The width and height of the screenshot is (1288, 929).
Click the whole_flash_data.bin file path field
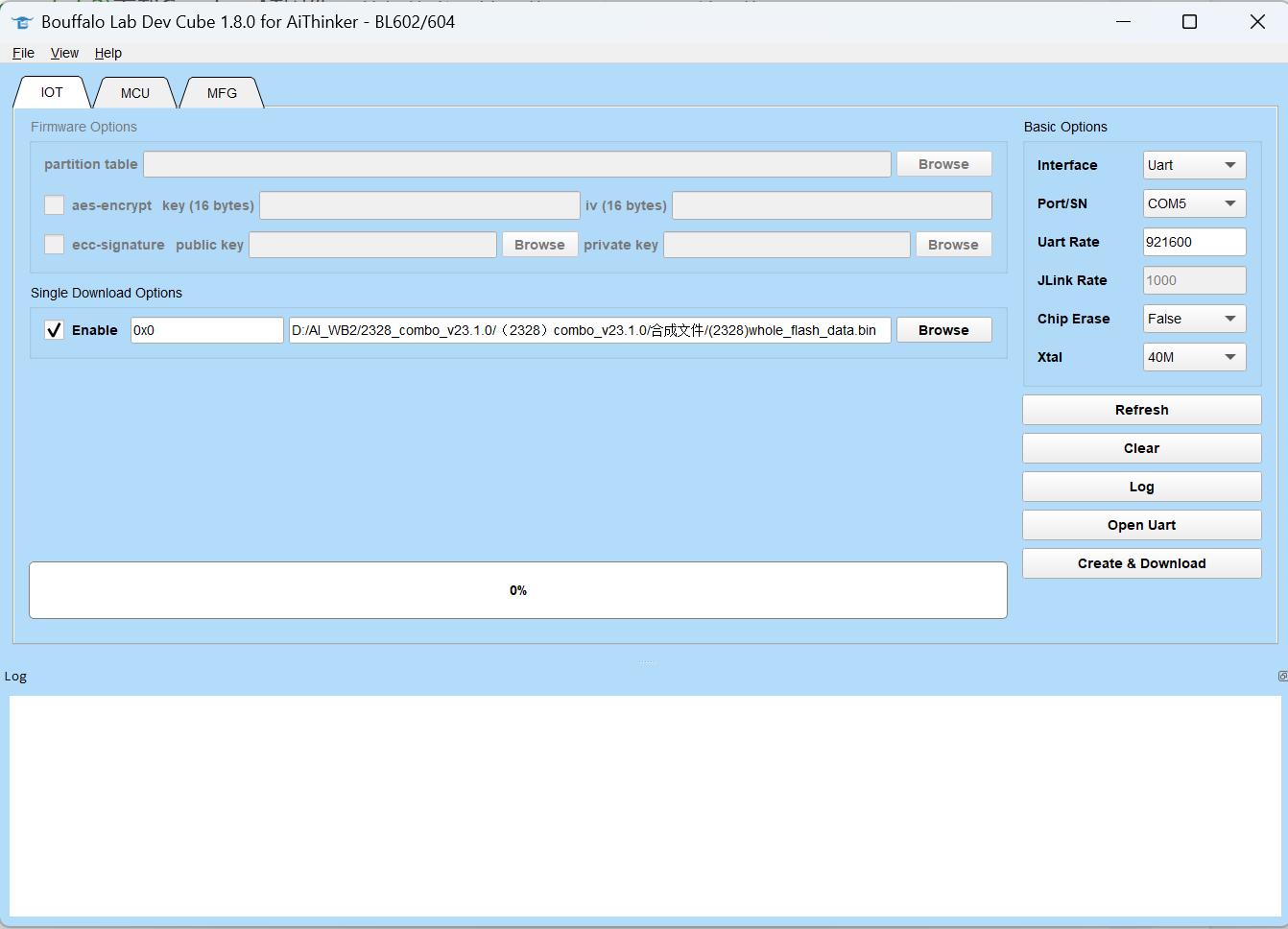(x=590, y=330)
